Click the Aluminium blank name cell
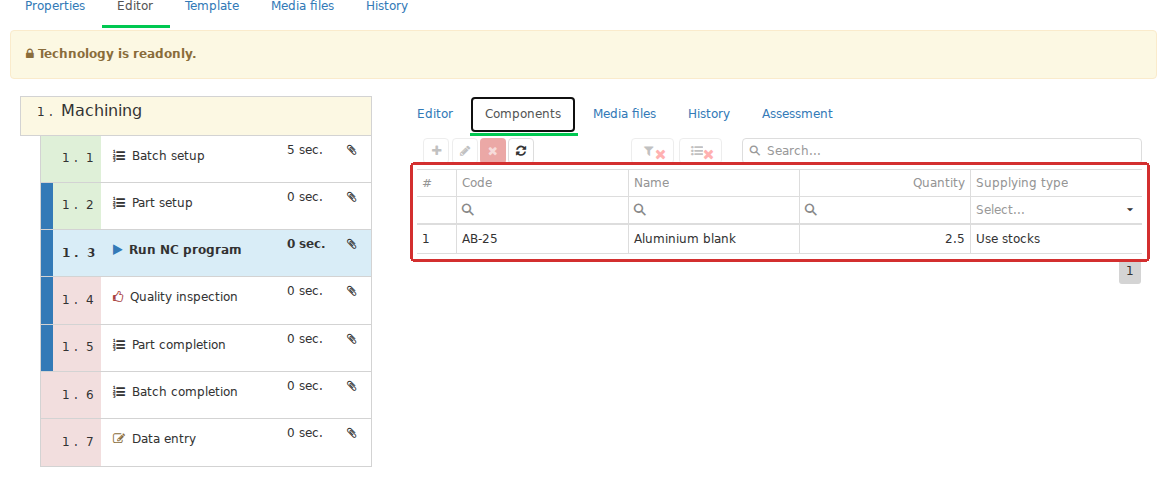 click(x=714, y=239)
